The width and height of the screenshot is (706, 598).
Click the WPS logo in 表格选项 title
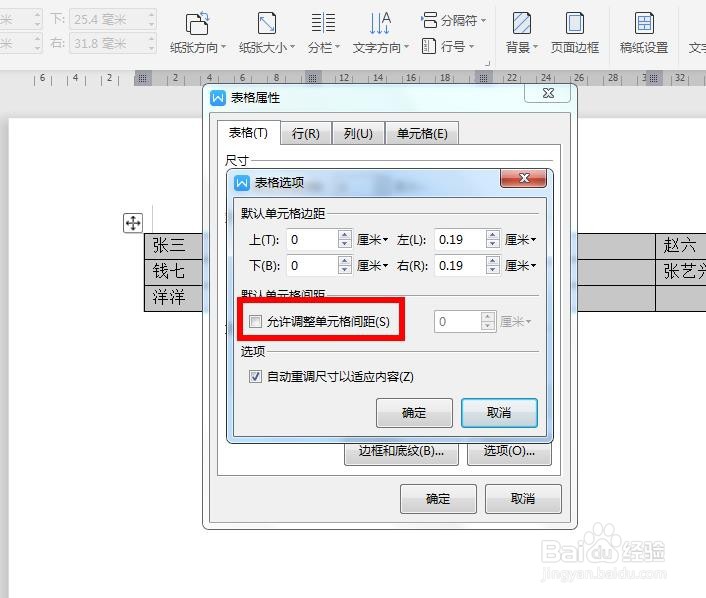[x=242, y=182]
